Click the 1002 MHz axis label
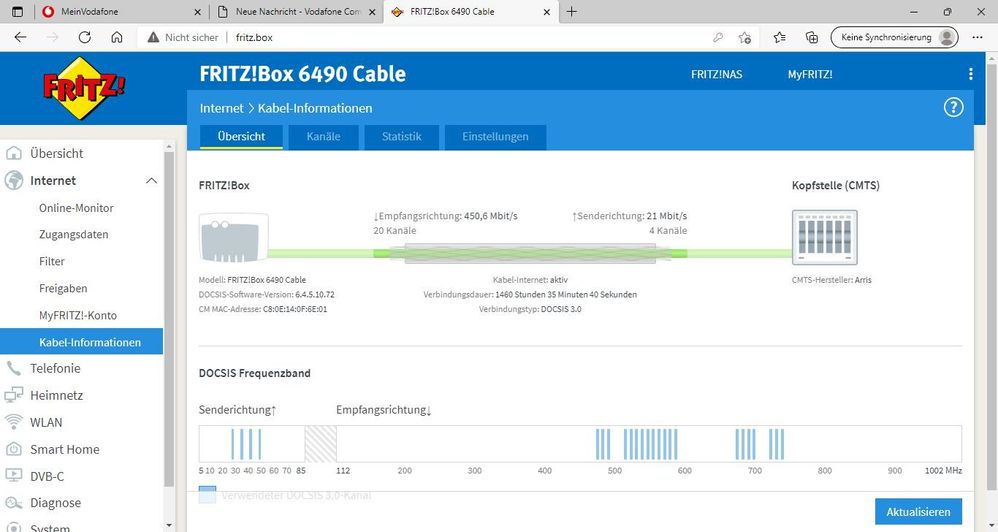Image resolution: width=998 pixels, height=532 pixels. 943,471
